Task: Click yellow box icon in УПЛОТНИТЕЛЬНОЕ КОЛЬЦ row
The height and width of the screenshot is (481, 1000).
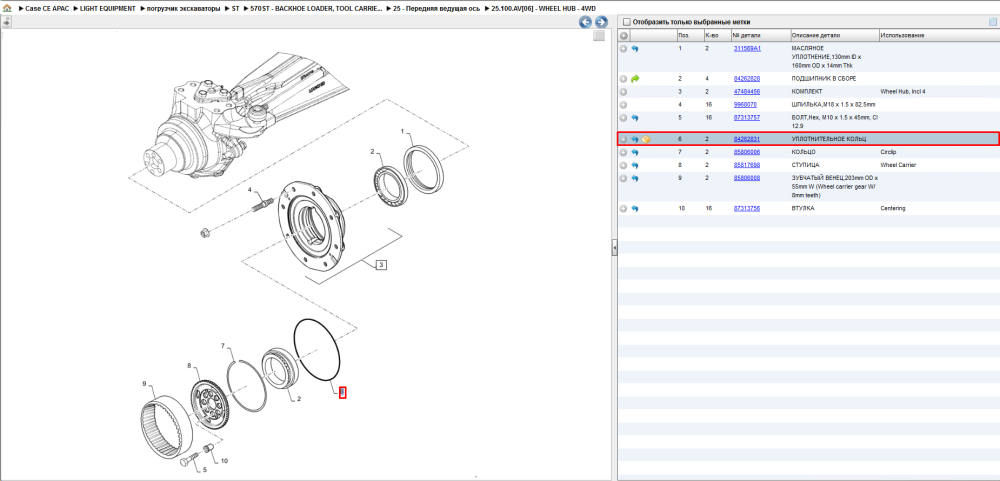Action: click(x=645, y=139)
